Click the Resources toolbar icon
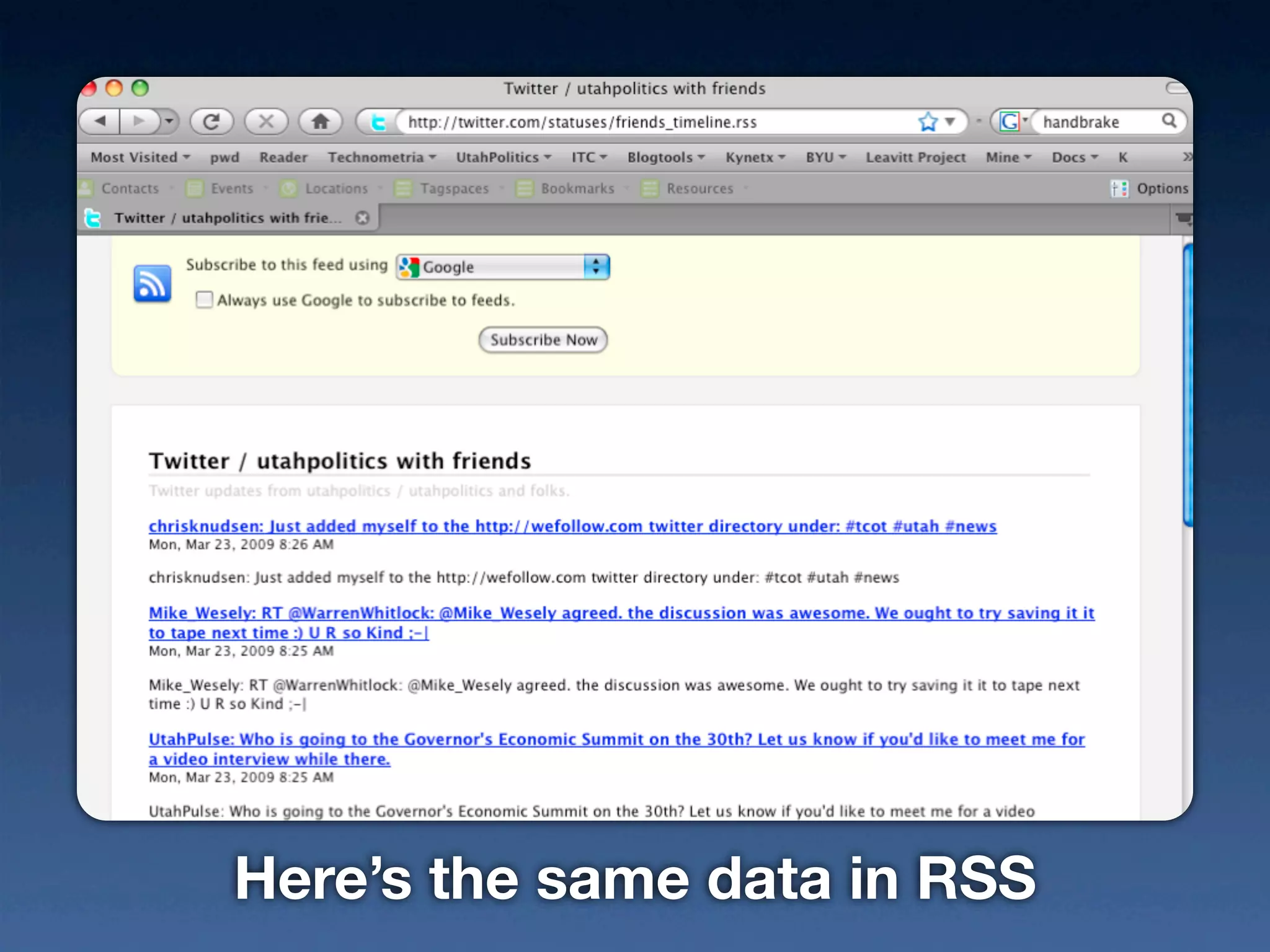This screenshot has height=952, width=1270. [x=650, y=188]
